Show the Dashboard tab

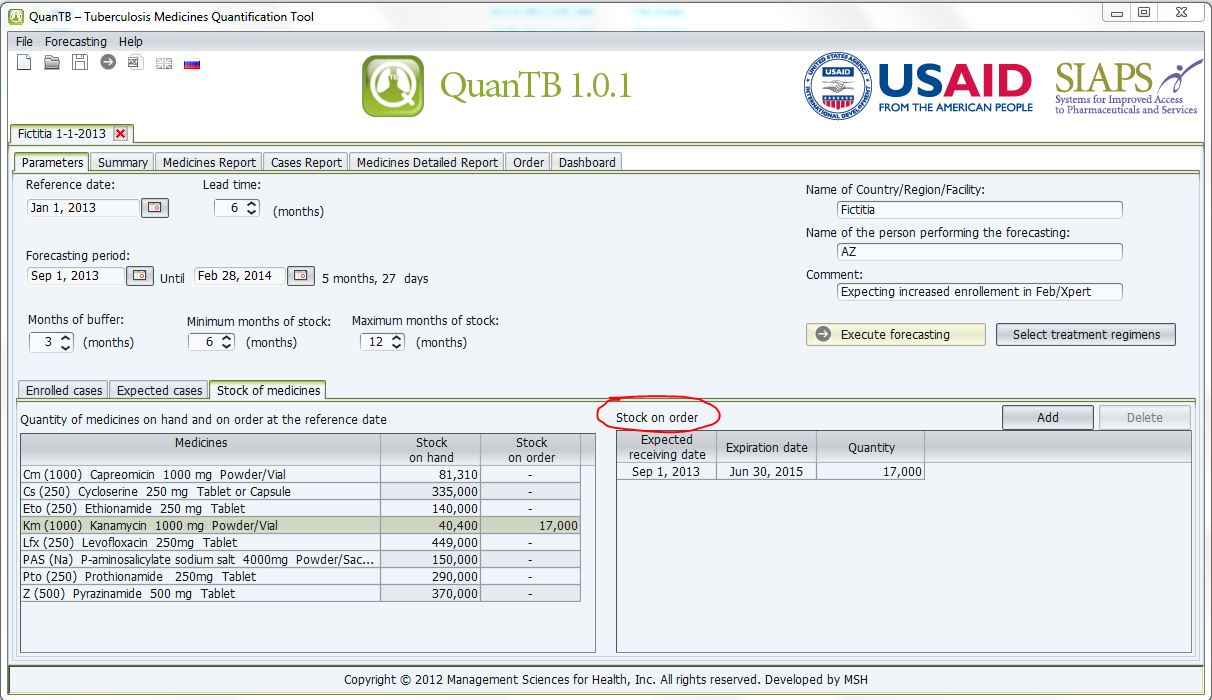[587, 162]
